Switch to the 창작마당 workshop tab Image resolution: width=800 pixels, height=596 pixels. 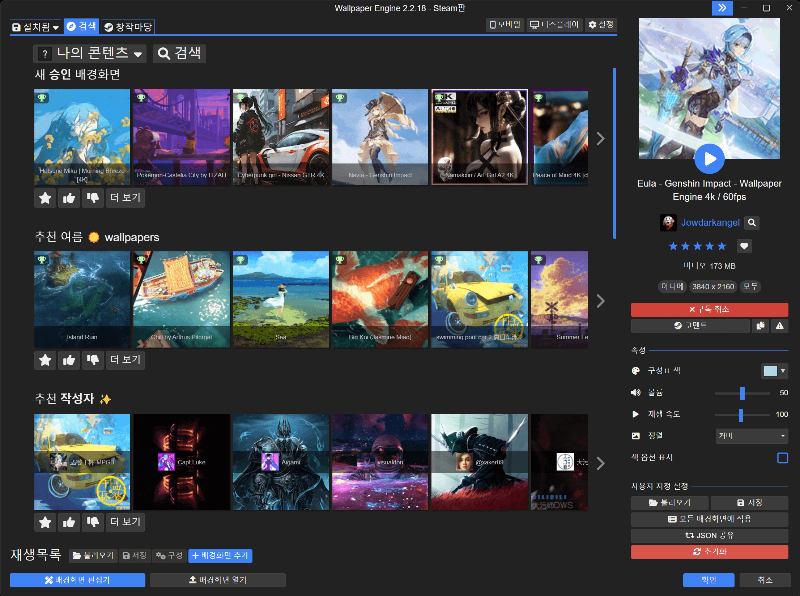pyautogui.click(x=128, y=27)
